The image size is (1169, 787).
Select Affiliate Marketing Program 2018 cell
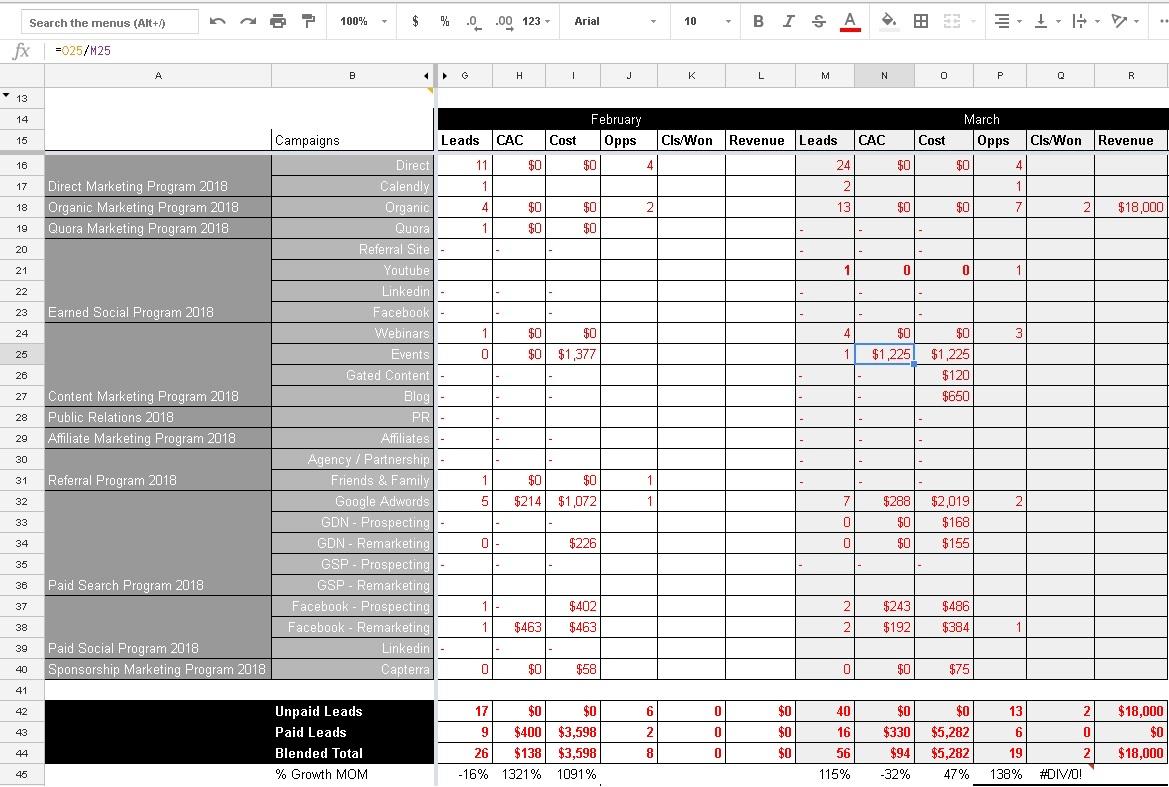tap(158, 438)
